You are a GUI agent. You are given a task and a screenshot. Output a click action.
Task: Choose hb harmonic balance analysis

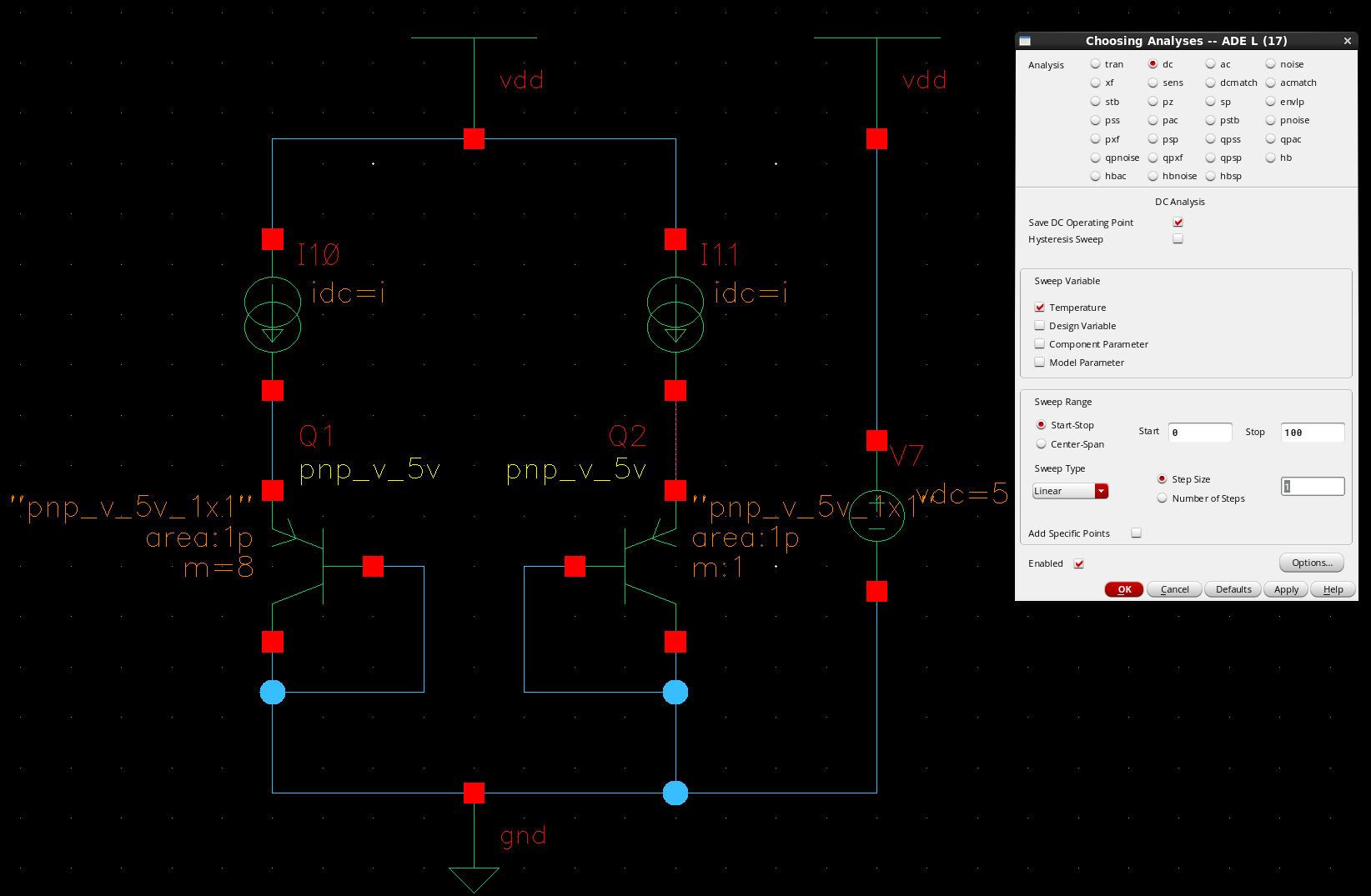point(1270,158)
